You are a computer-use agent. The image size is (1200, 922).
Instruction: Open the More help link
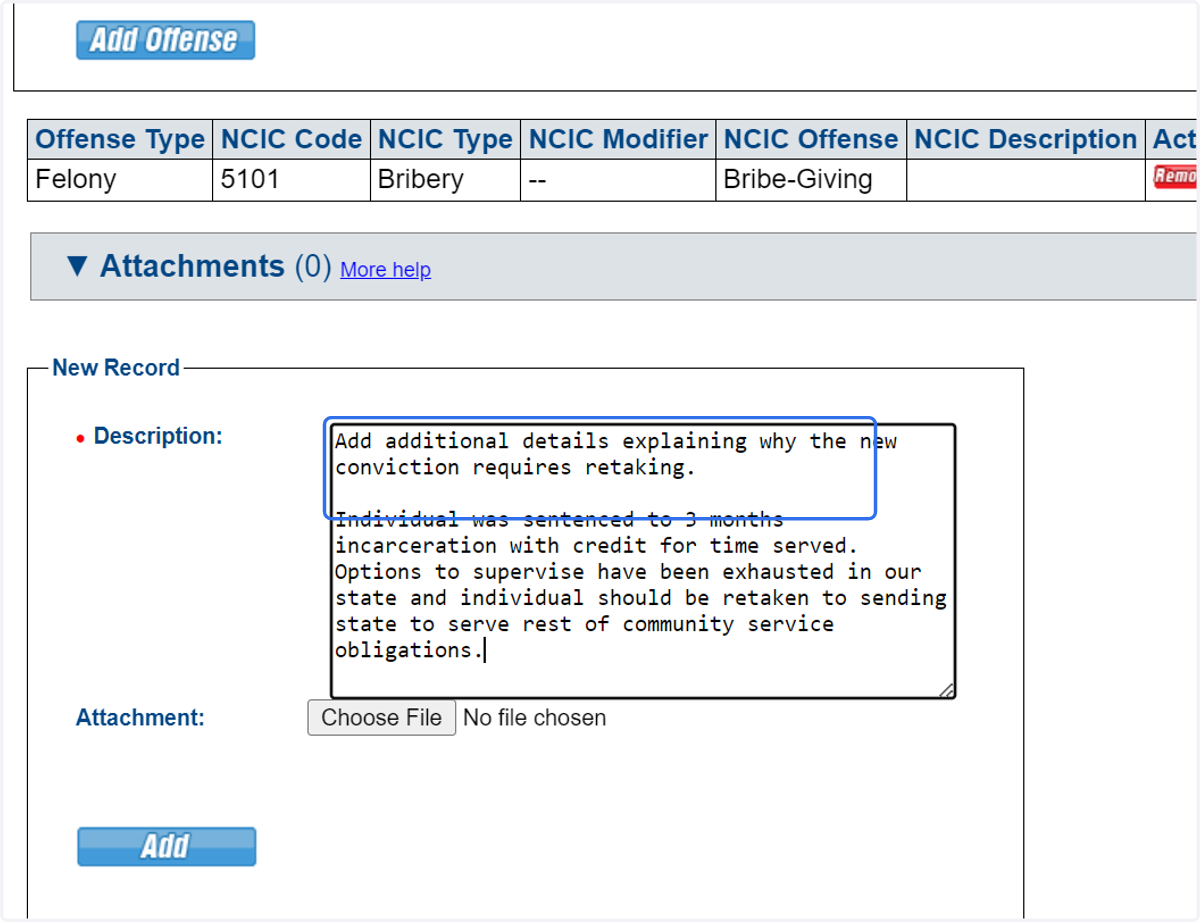point(385,270)
